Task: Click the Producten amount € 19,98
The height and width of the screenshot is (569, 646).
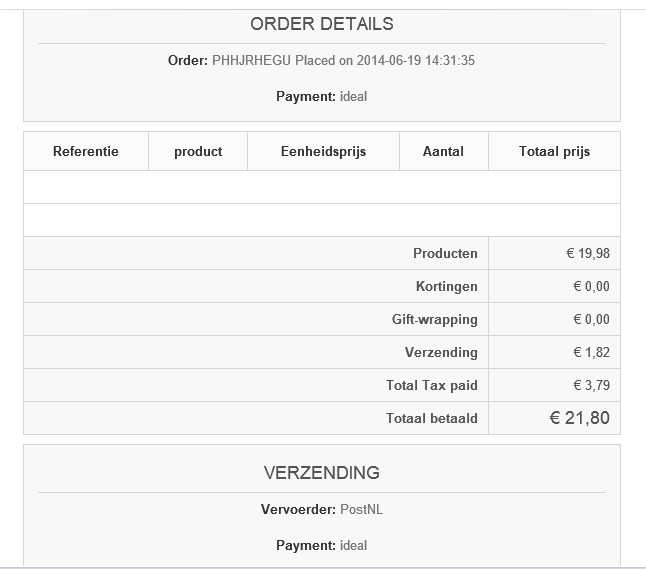Action: [x=588, y=253]
